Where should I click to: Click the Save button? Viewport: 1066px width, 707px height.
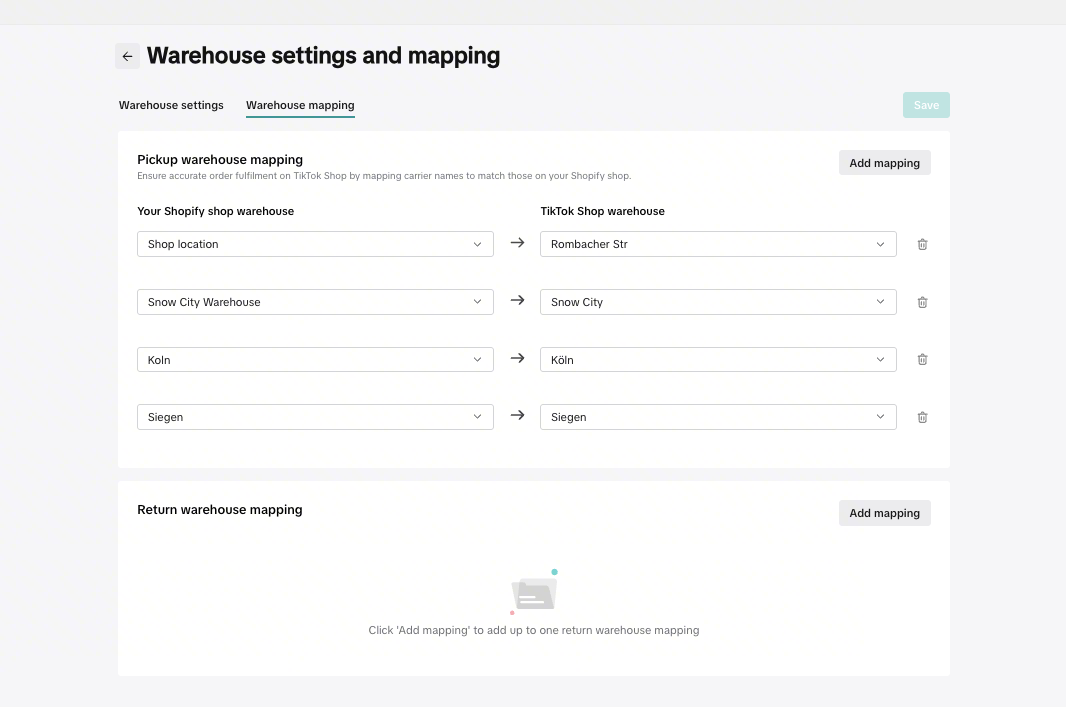(x=926, y=105)
